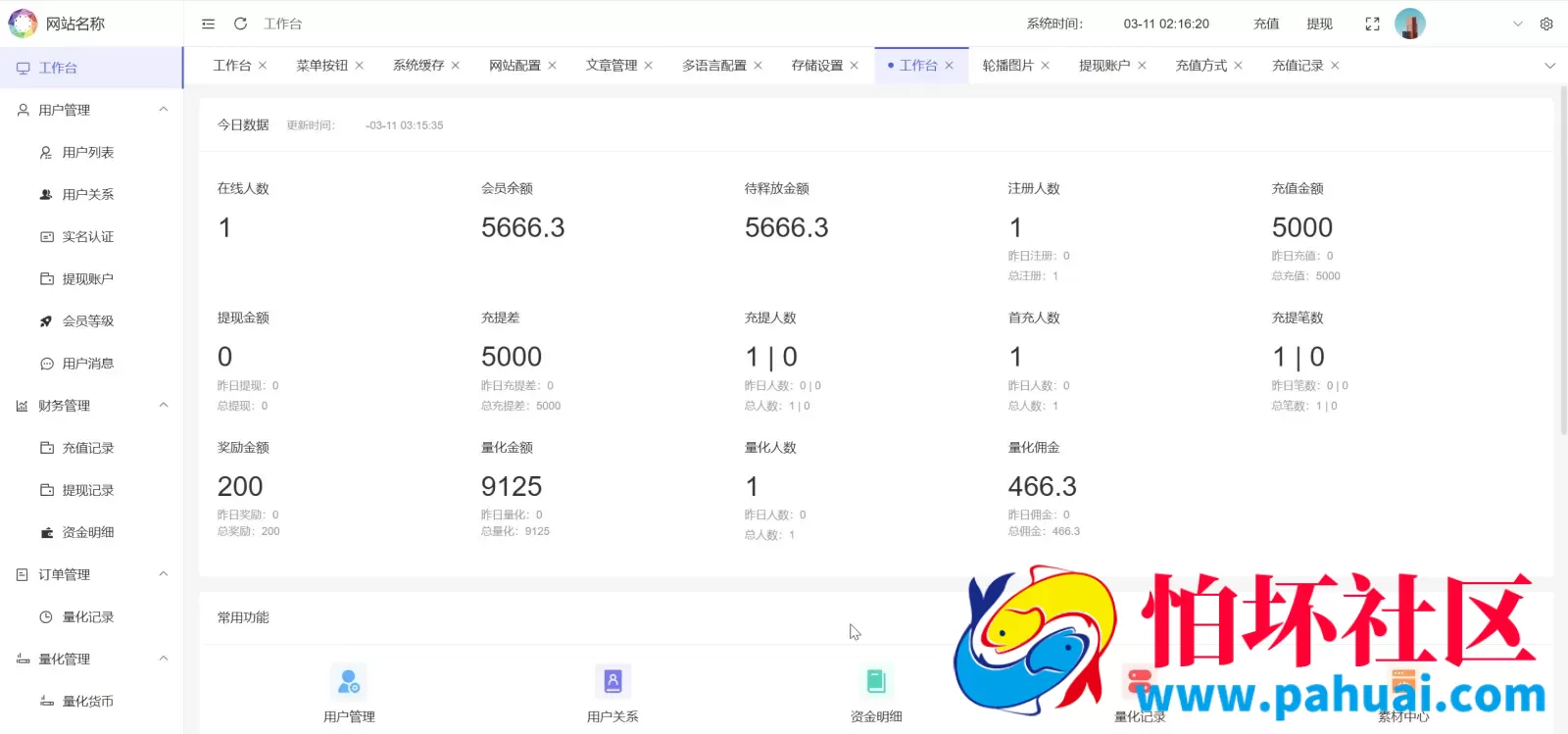Click the 量化金额 value 9125
Screen dimensions: 1568x734
point(511,486)
